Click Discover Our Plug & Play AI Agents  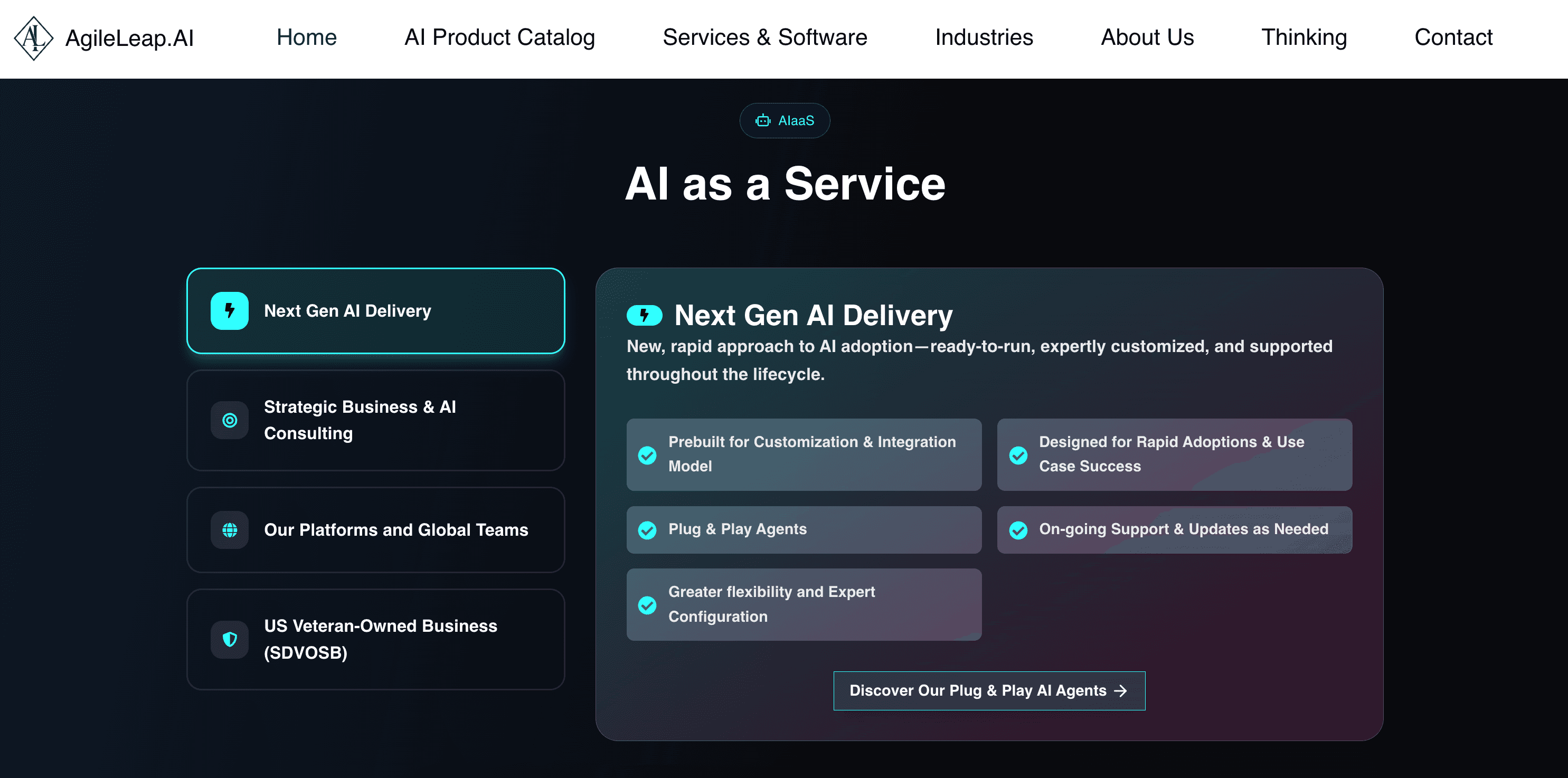(988, 691)
